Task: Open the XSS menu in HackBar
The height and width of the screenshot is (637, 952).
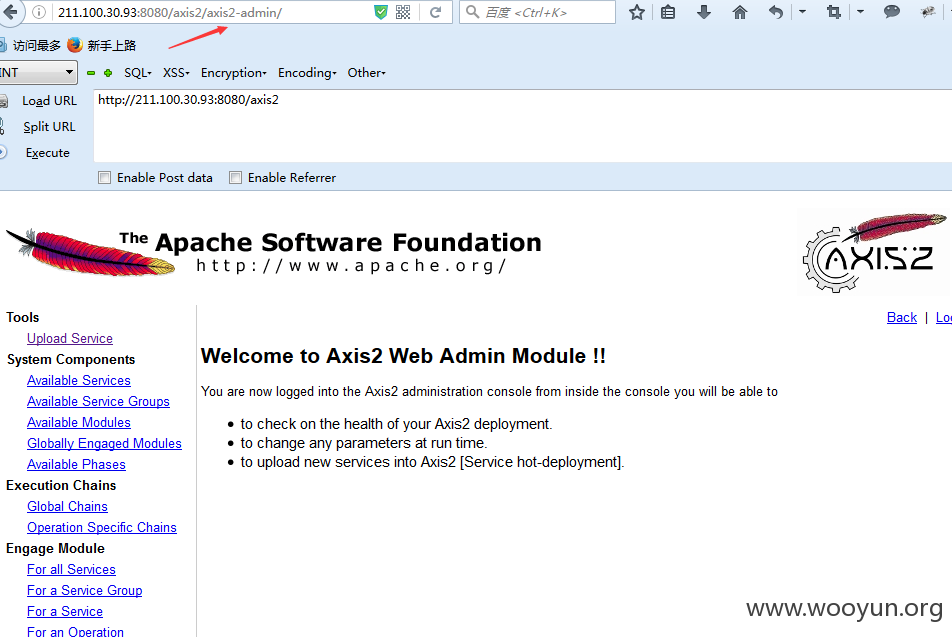Action: point(176,73)
